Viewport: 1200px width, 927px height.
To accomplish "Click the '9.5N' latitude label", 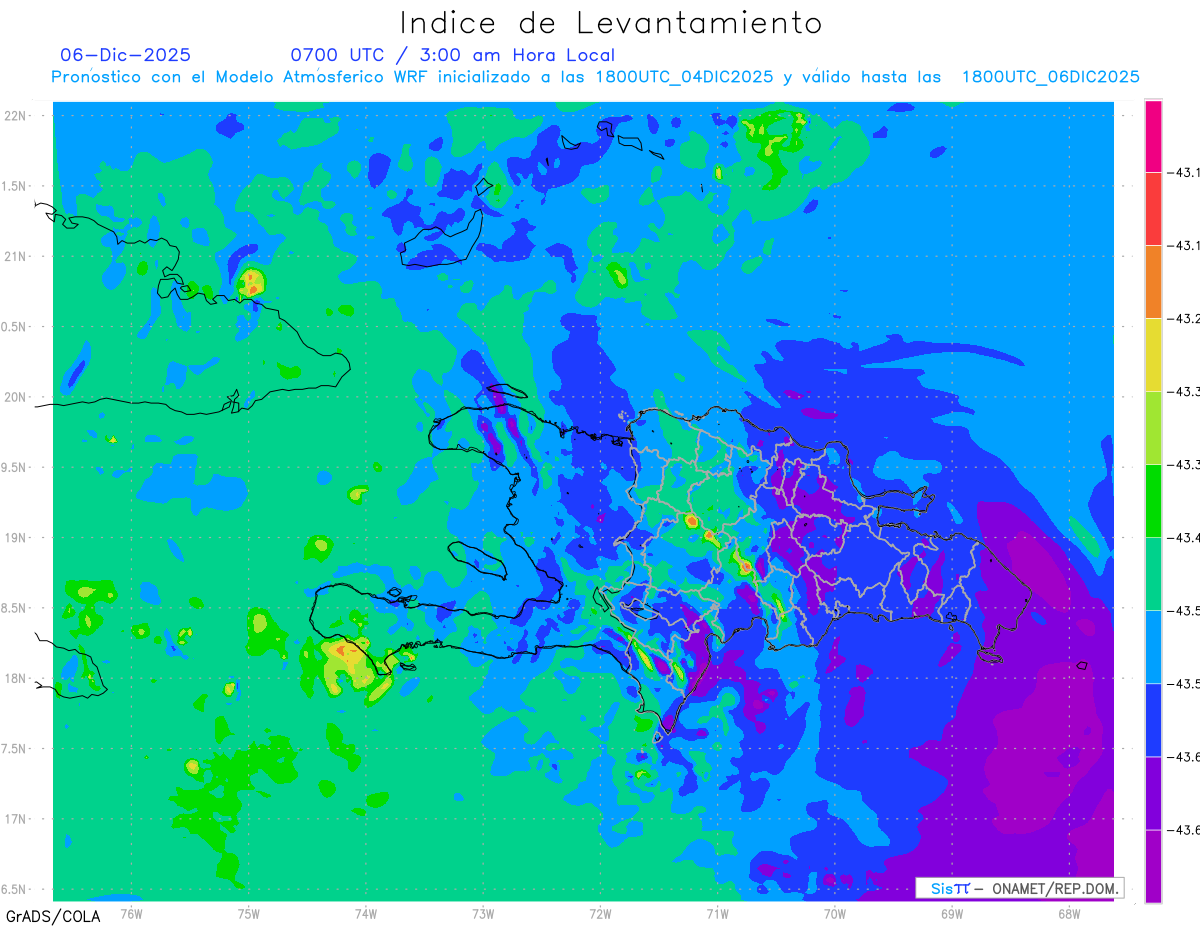I will 15,467.
